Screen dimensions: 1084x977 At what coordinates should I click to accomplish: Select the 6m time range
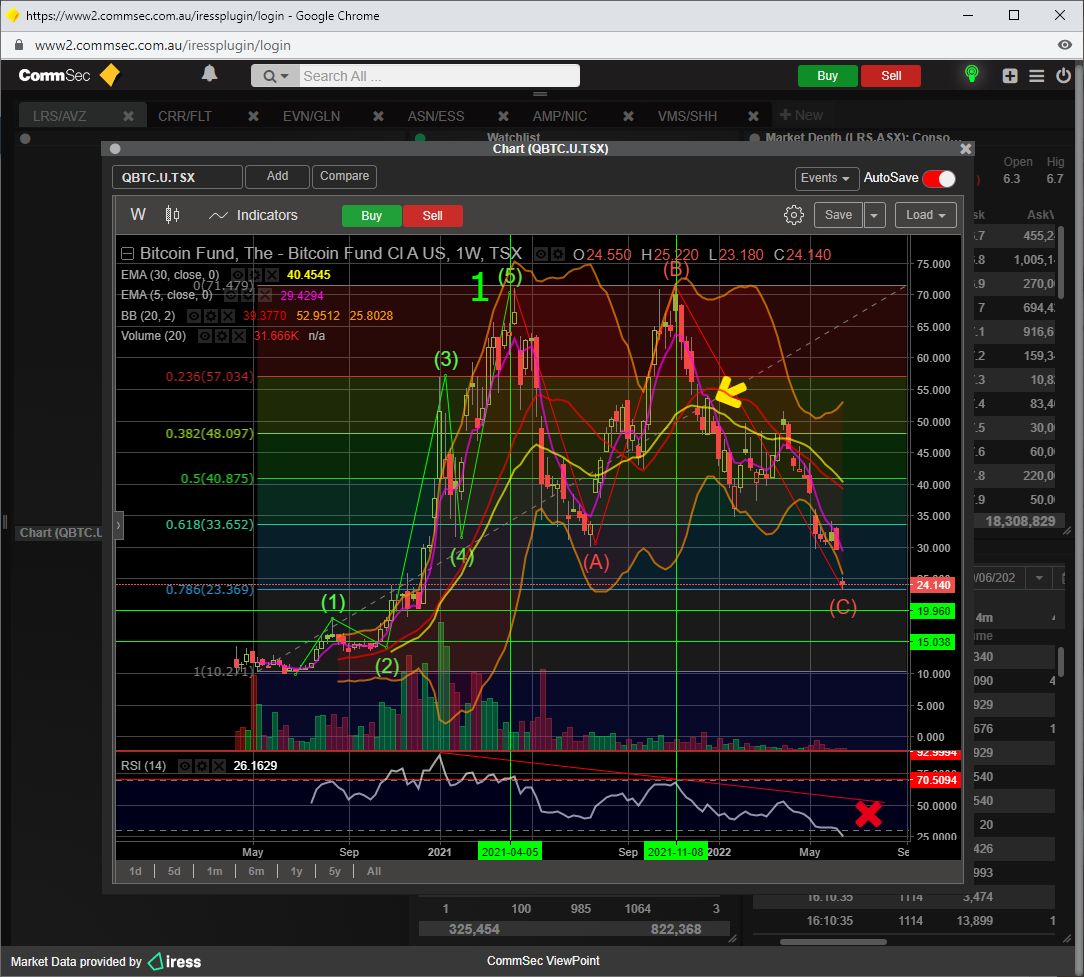[256, 871]
